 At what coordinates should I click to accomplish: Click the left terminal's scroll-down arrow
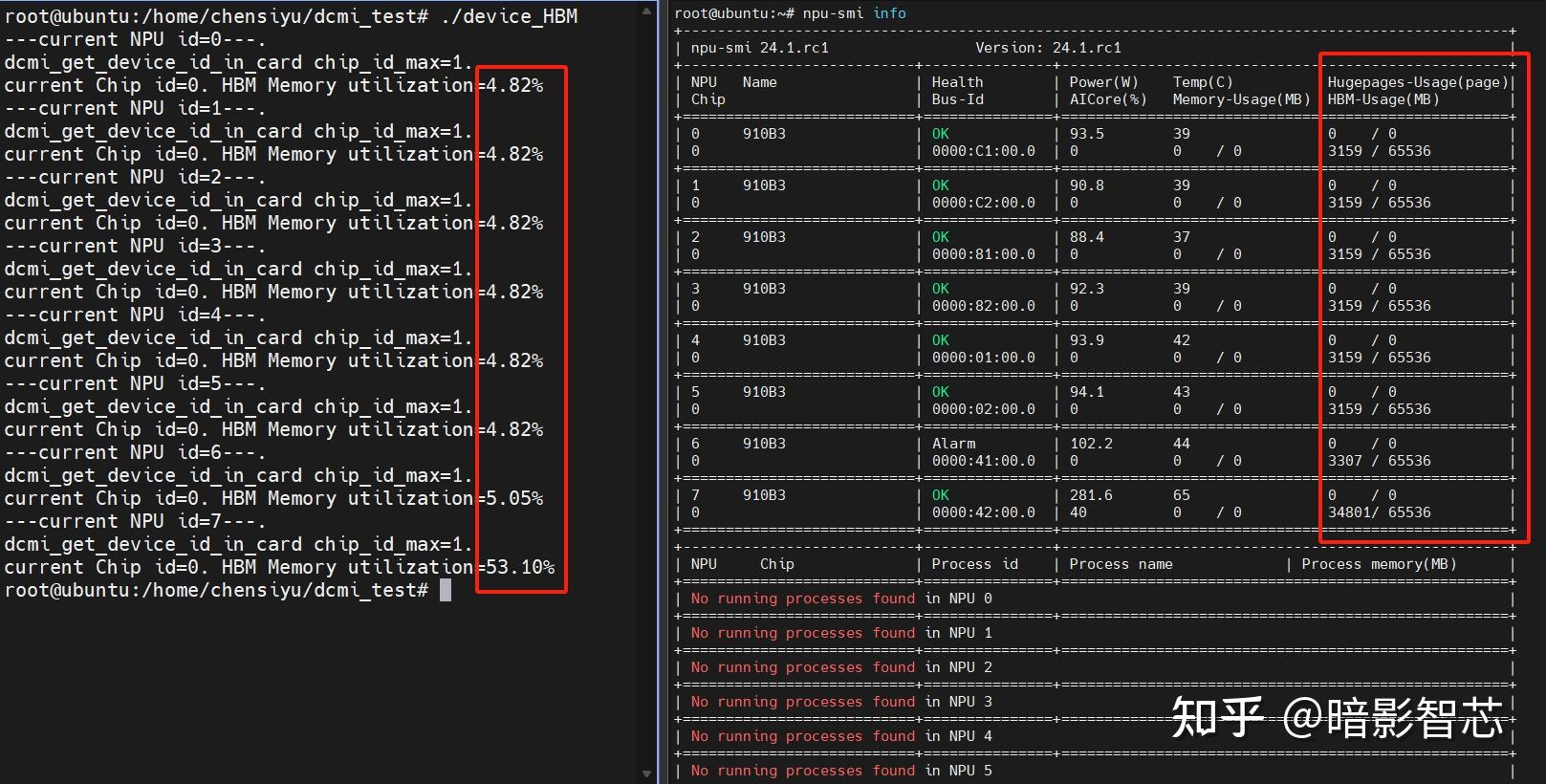pos(647,773)
